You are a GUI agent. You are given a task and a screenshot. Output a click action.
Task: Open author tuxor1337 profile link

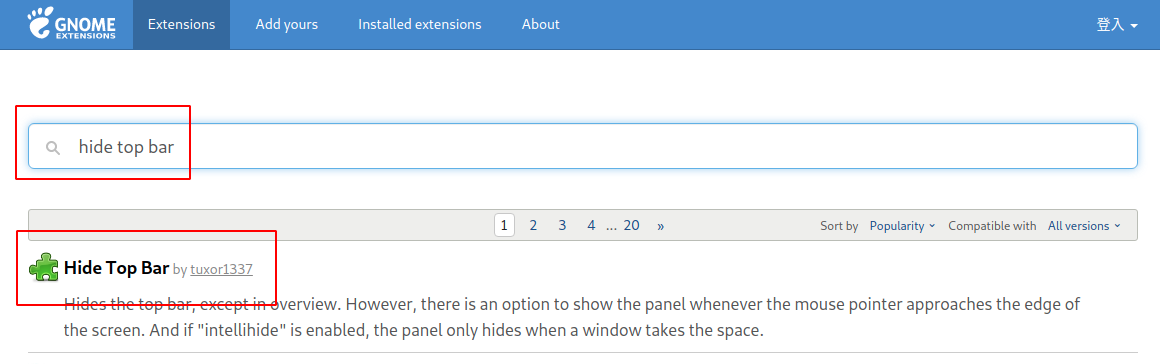click(221, 269)
